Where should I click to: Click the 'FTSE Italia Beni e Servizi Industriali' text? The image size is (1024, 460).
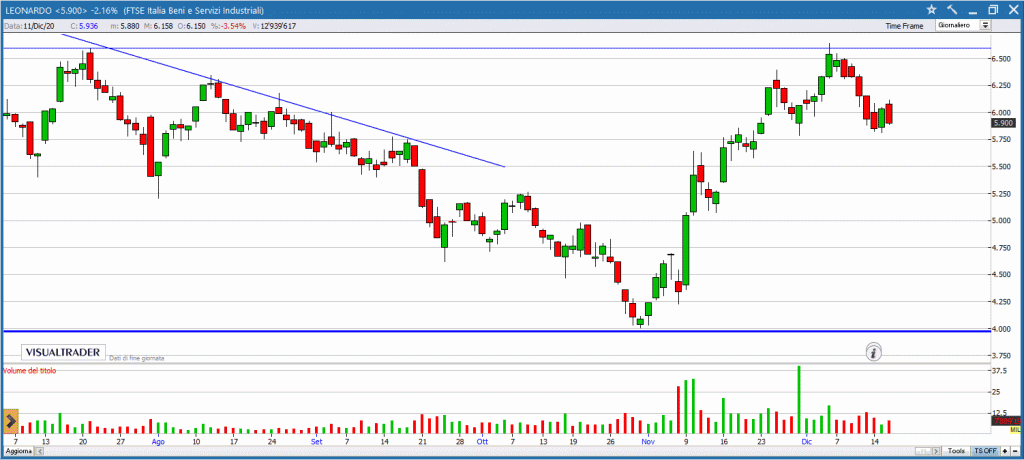point(193,9)
